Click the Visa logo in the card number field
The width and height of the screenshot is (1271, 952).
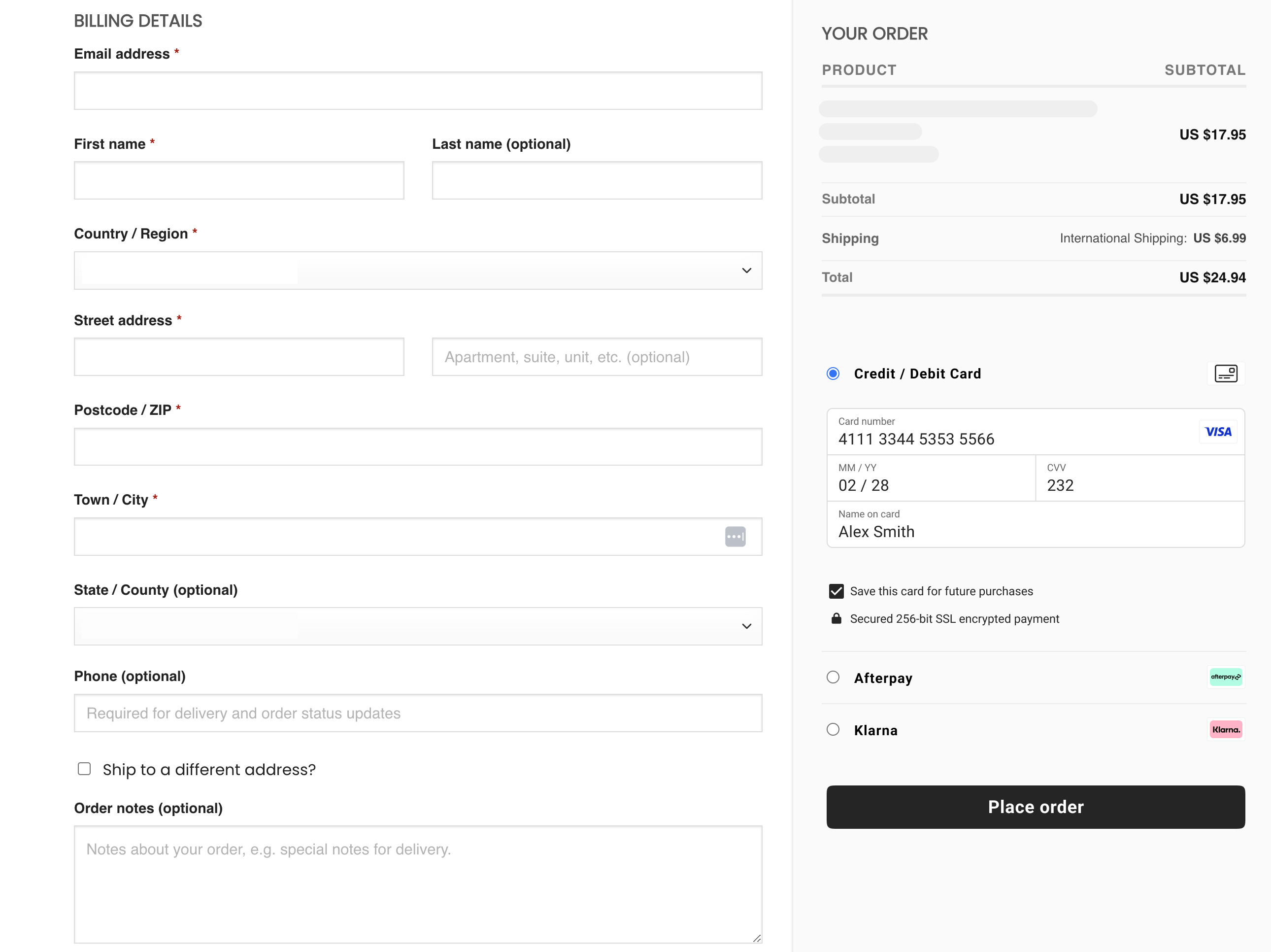pos(1219,432)
